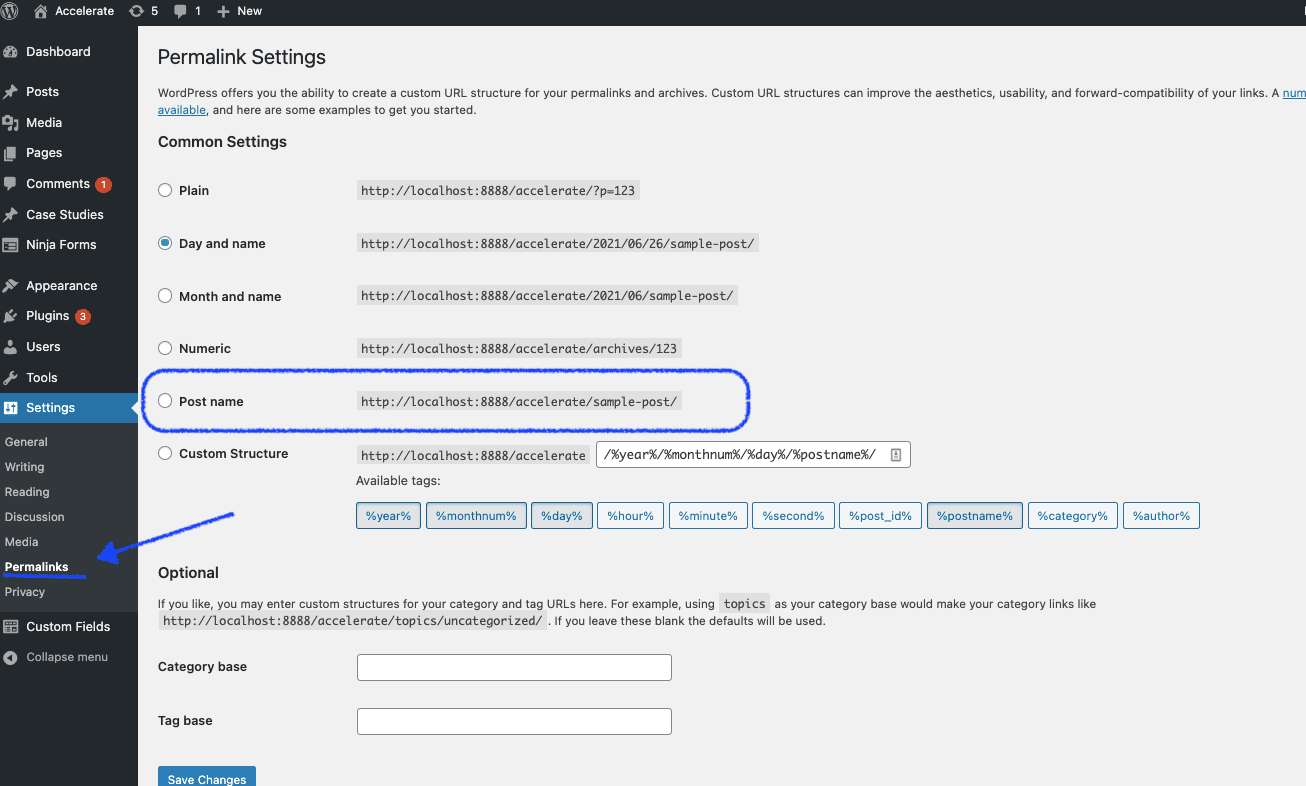
Task: Insert the %year% tag
Action: pyautogui.click(x=388, y=516)
